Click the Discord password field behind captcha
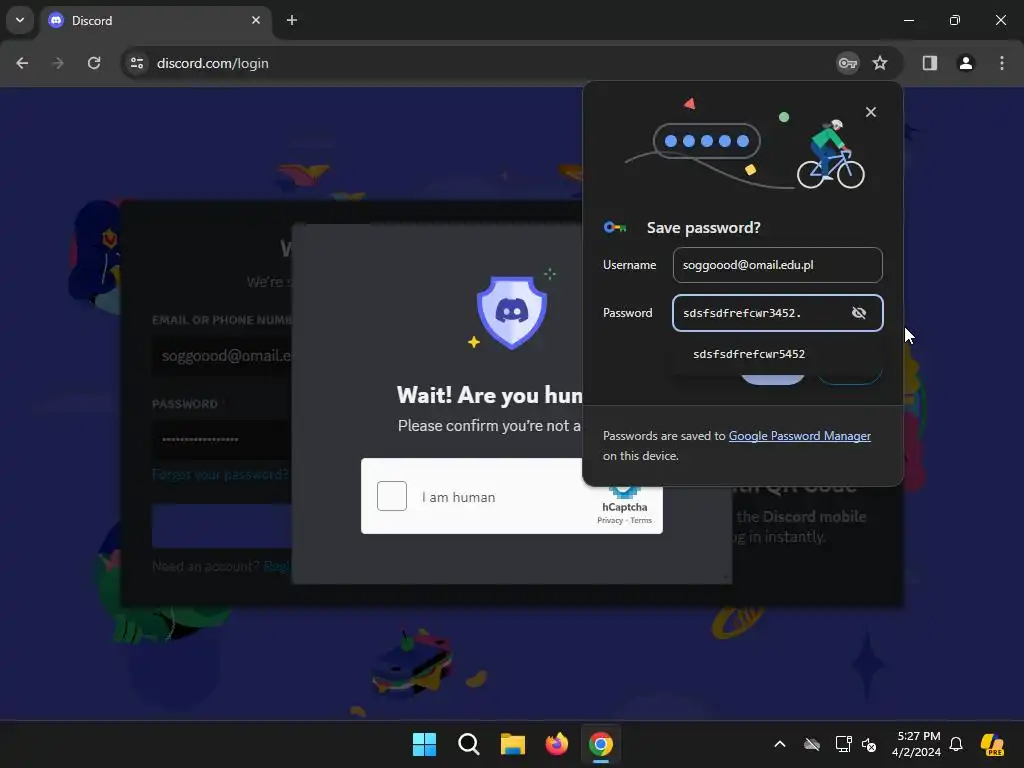Viewport: 1024px width, 768px height. tap(222, 440)
